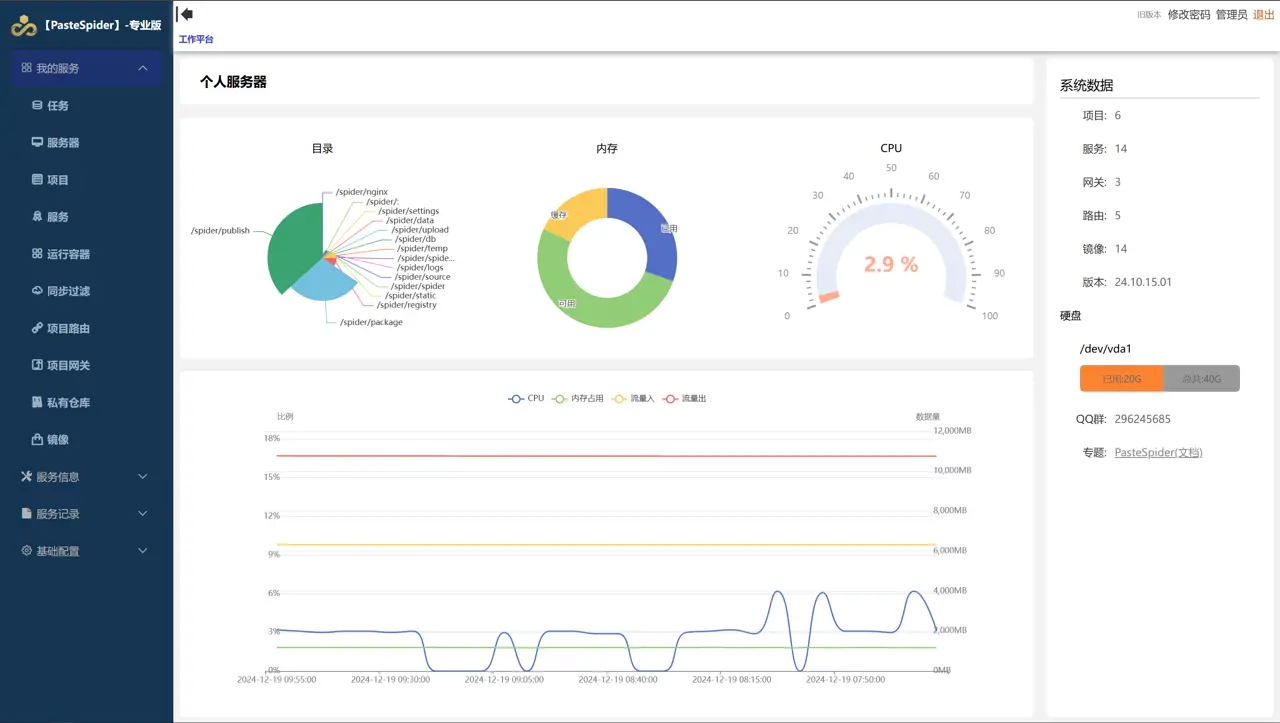The image size is (1280, 723).
Task: Toggle the CPU series in chart legend
Action: 526,398
